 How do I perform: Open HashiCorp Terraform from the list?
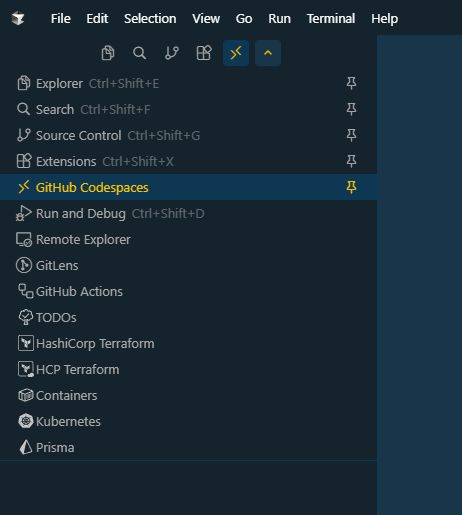click(188, 343)
